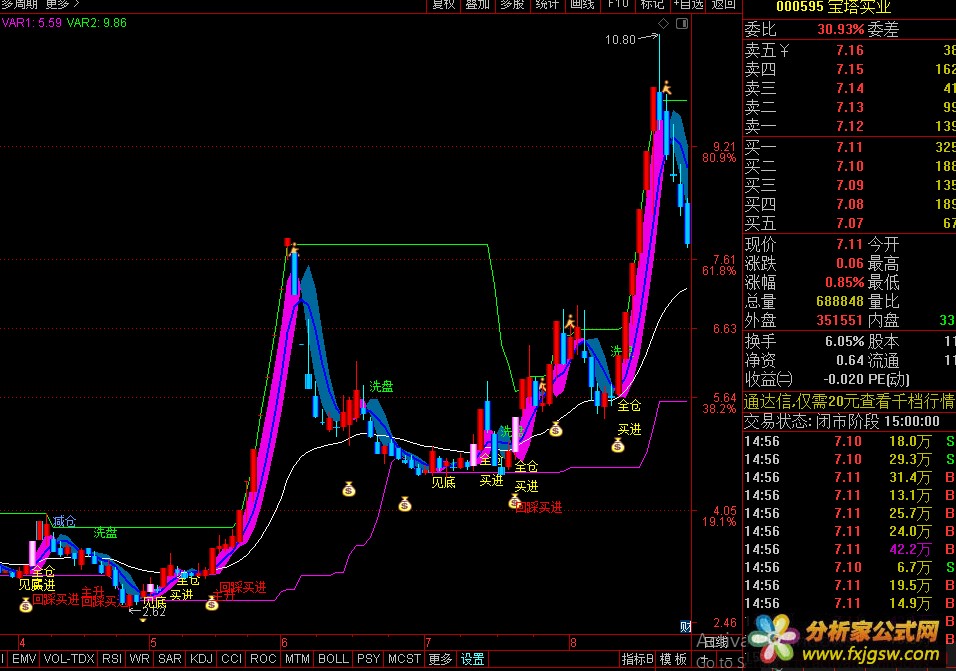
Task: Click the 买一 price 7.11 row
Action: pyautogui.click(x=849, y=147)
